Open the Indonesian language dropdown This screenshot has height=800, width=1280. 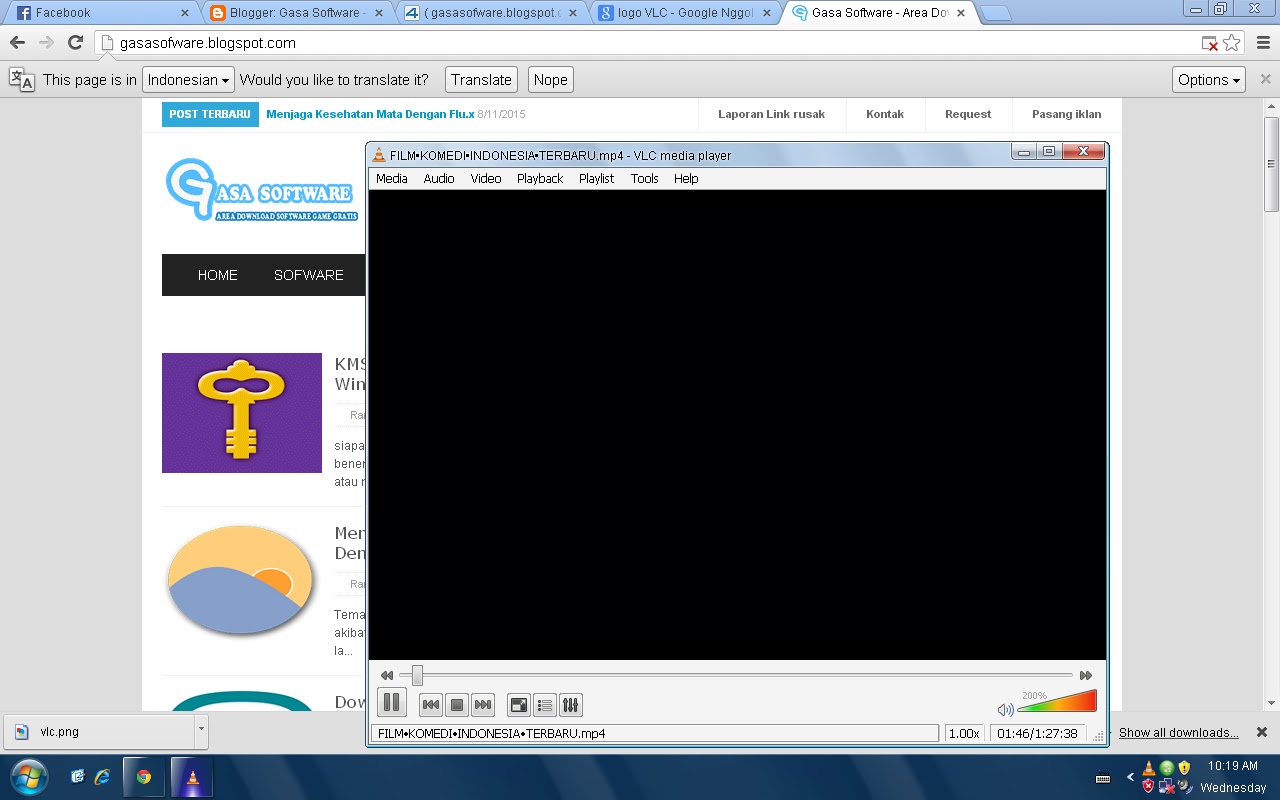pos(188,80)
